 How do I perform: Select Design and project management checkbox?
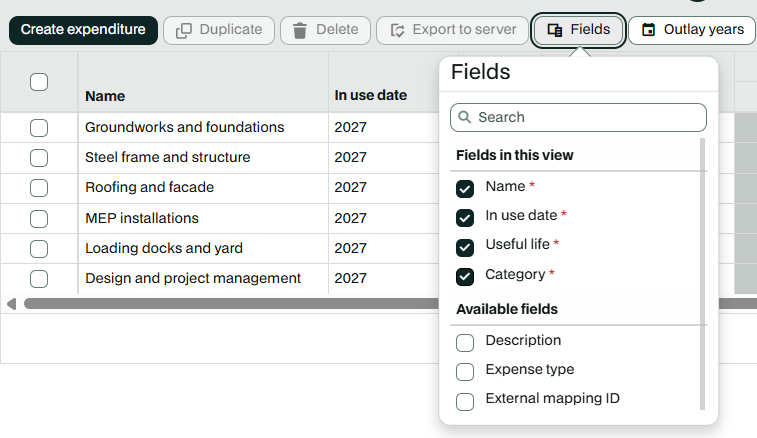click(x=39, y=279)
